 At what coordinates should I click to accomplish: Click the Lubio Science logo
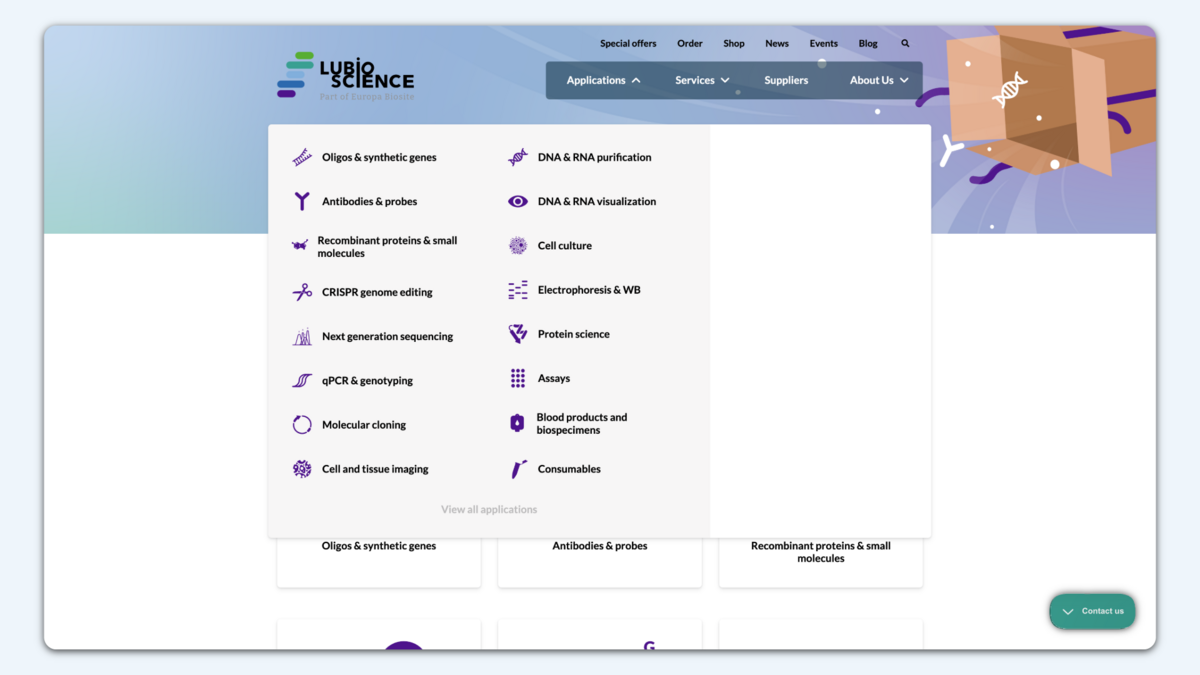345,76
